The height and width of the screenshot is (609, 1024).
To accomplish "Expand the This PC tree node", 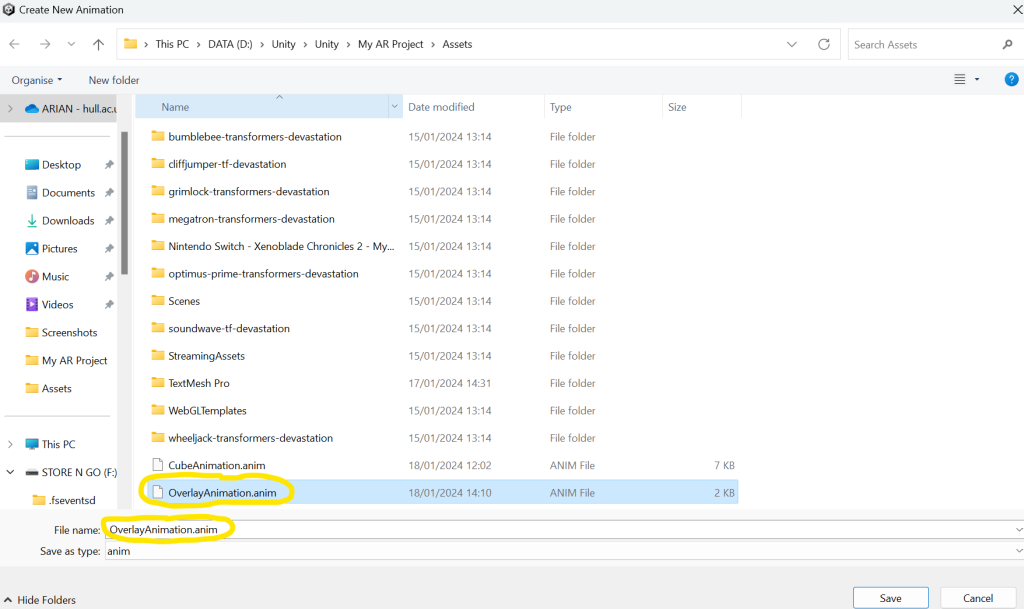I will (10, 444).
